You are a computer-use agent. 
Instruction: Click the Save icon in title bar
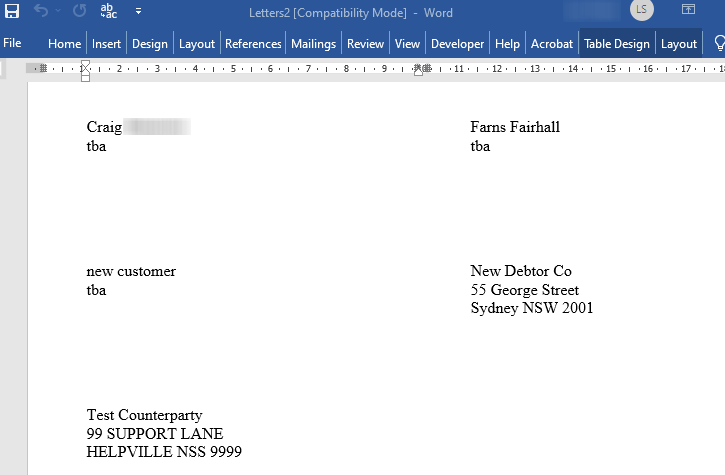pos(12,12)
